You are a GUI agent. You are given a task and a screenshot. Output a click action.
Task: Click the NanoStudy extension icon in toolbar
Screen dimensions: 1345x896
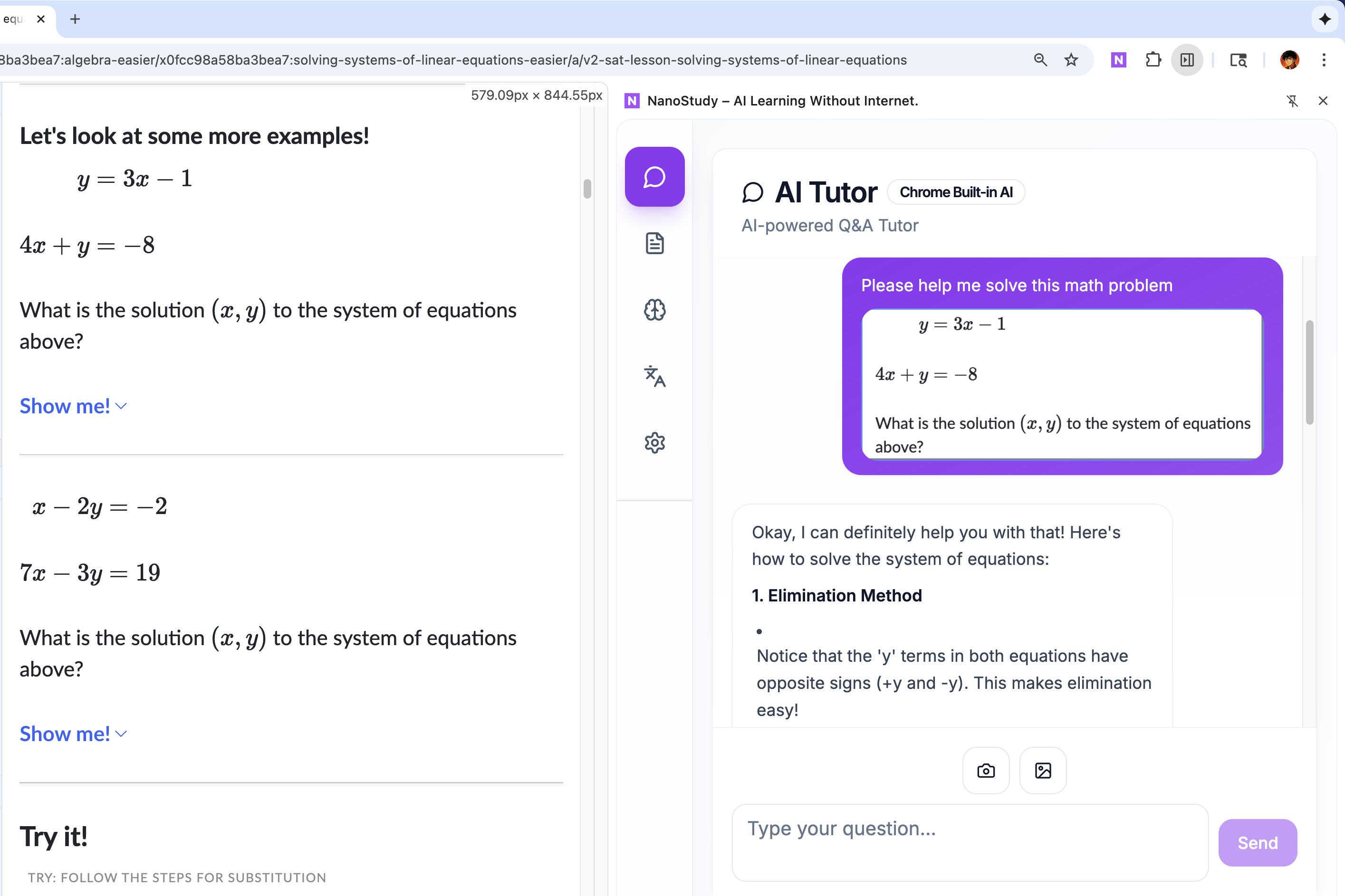click(1118, 60)
